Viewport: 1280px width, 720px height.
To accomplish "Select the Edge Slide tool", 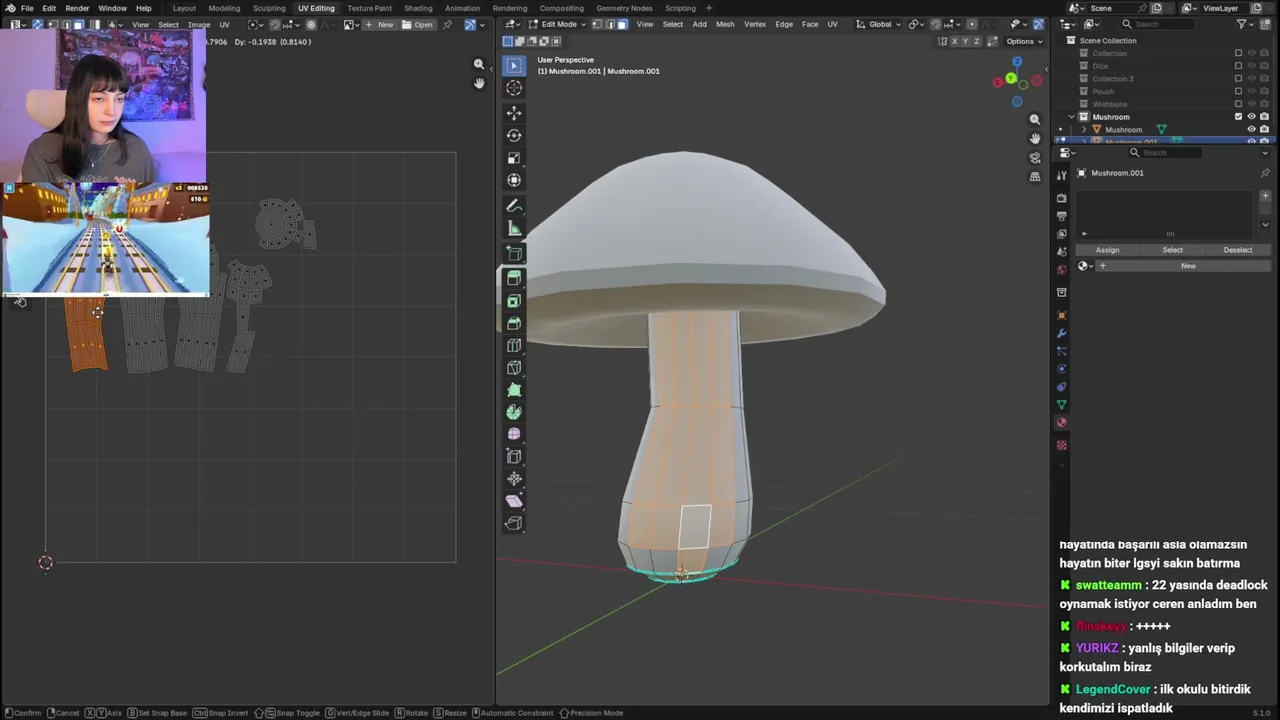I will pos(514,456).
